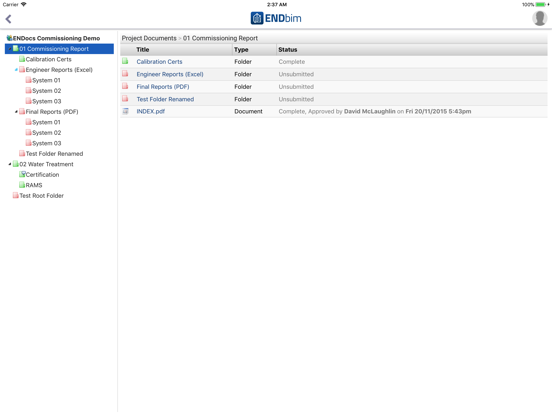Click the ENDocs Commissioning Demo project icon
Screen dimensions: 552x414
[x=10, y=38]
